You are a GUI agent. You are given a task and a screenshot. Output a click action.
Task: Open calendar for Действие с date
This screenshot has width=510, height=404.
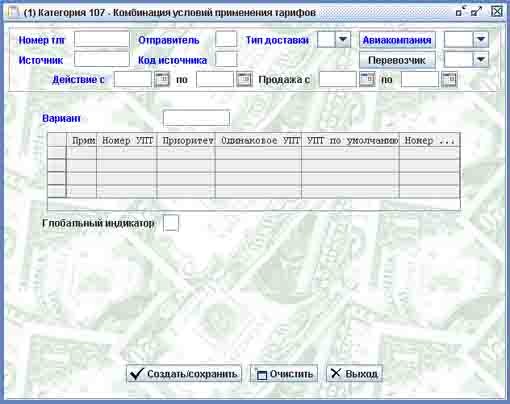click(162, 80)
